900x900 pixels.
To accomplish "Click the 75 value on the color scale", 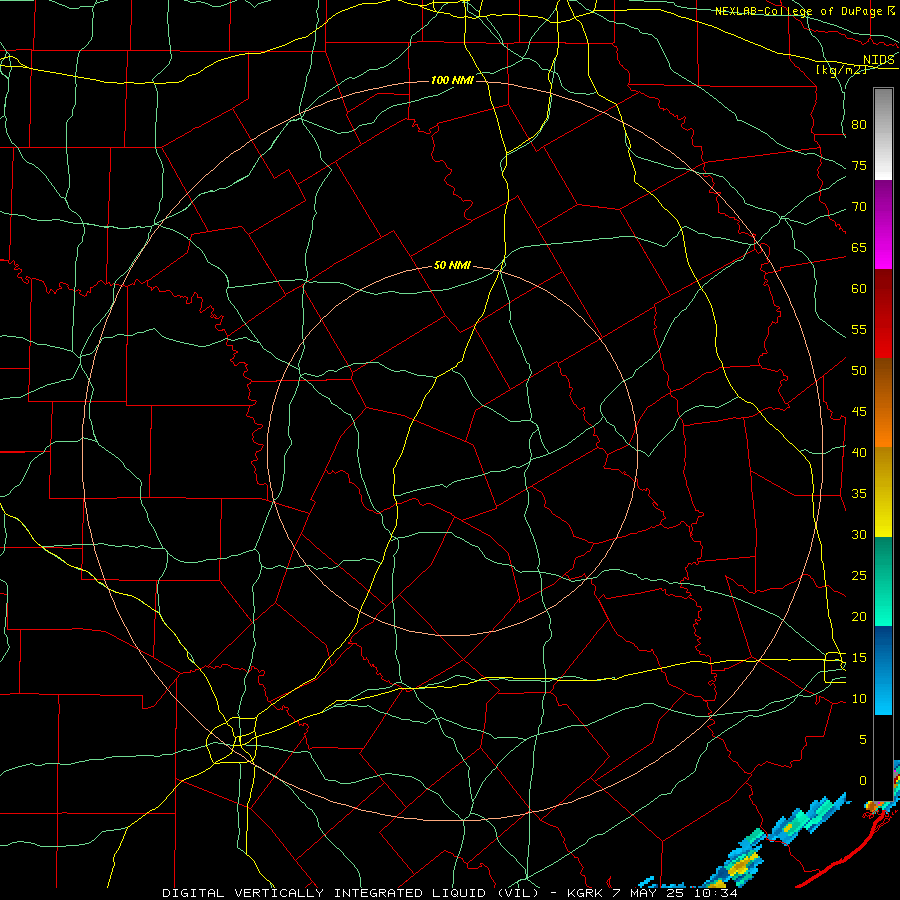I will [859, 165].
